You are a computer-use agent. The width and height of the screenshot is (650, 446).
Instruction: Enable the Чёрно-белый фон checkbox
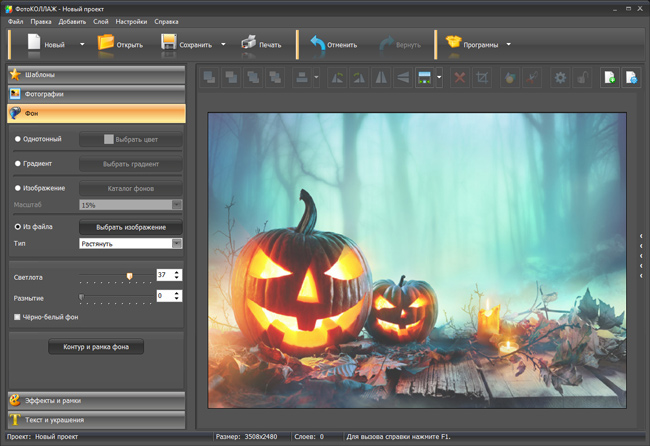(18, 317)
